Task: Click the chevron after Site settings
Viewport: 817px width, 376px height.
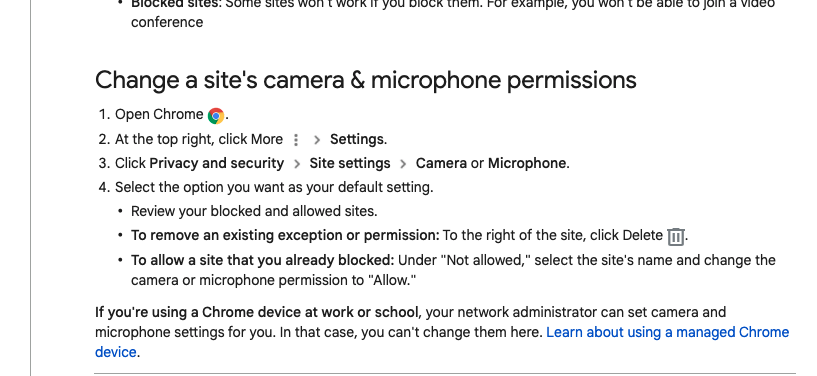Action: pos(403,164)
